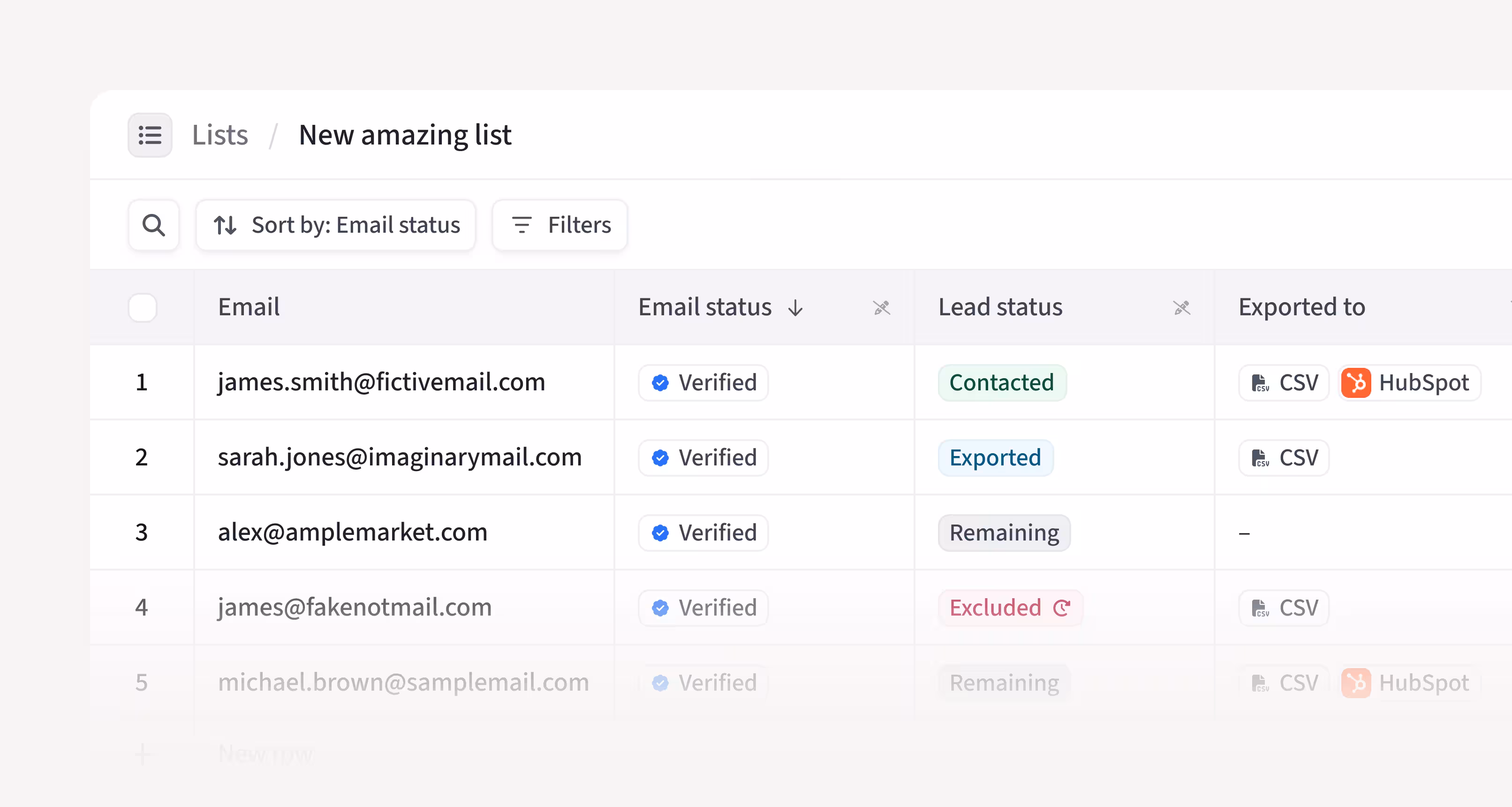Unpin the Email status column
1512x807 pixels.
pyautogui.click(x=882, y=308)
